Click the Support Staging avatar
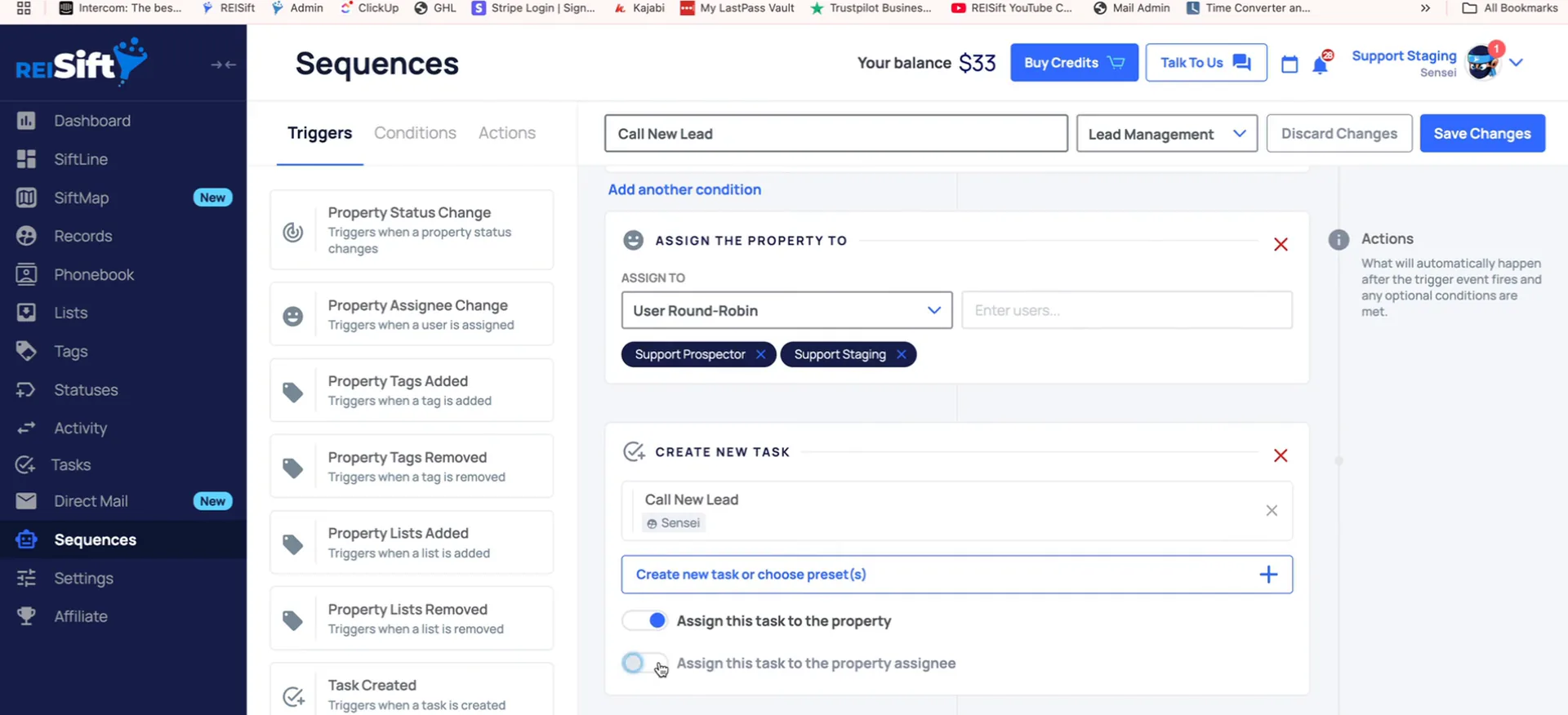This screenshot has width=1568, height=715. [x=1483, y=63]
